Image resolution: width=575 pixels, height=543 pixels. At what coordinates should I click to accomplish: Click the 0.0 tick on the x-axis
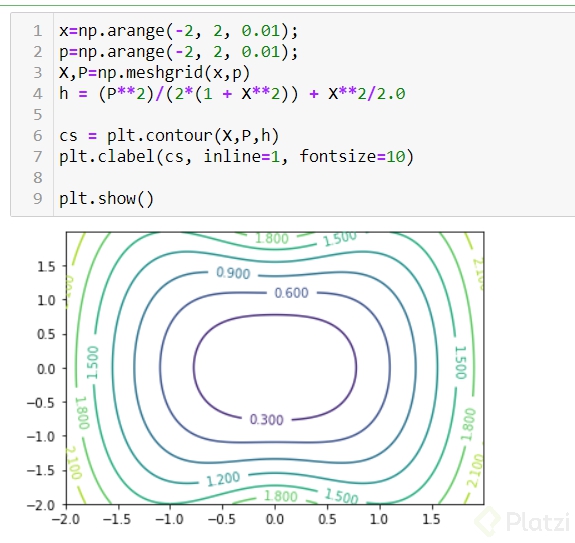pos(275,520)
